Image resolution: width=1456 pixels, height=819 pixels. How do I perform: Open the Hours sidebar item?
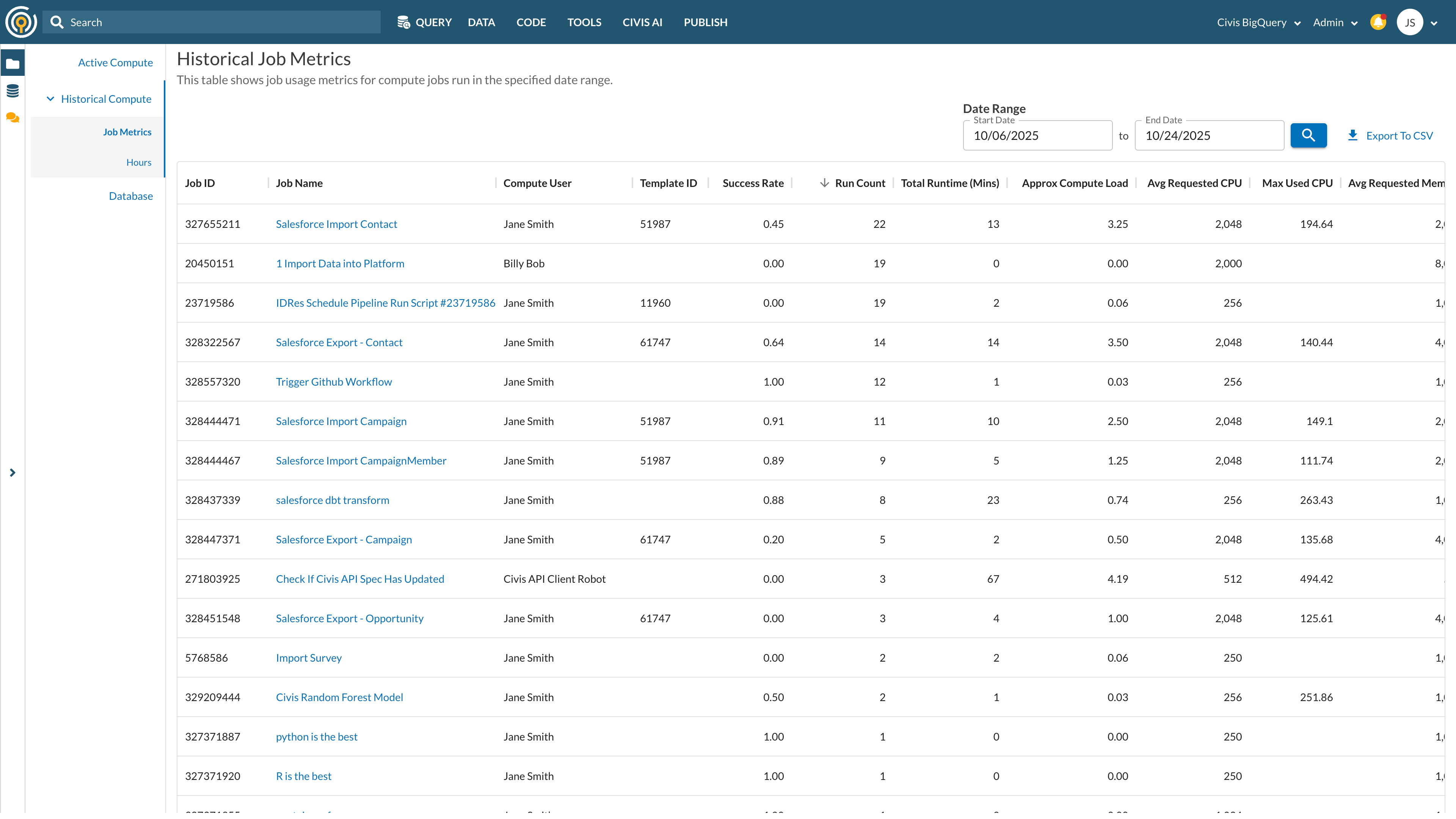[138, 162]
